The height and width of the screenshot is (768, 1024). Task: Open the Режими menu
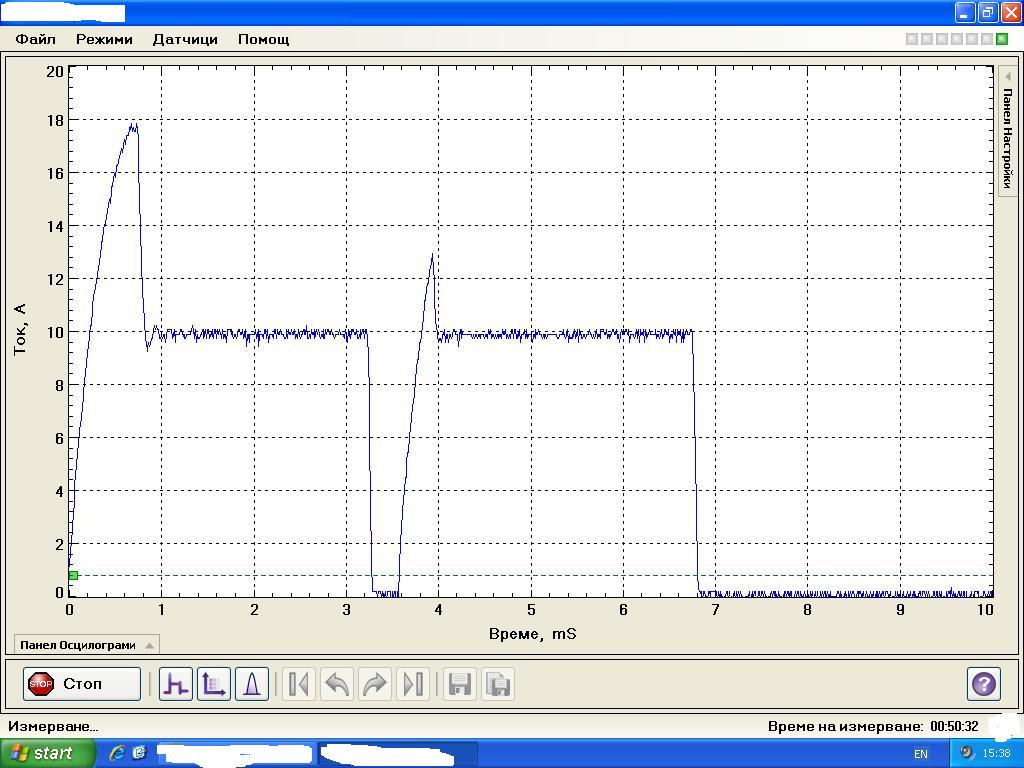(x=104, y=39)
